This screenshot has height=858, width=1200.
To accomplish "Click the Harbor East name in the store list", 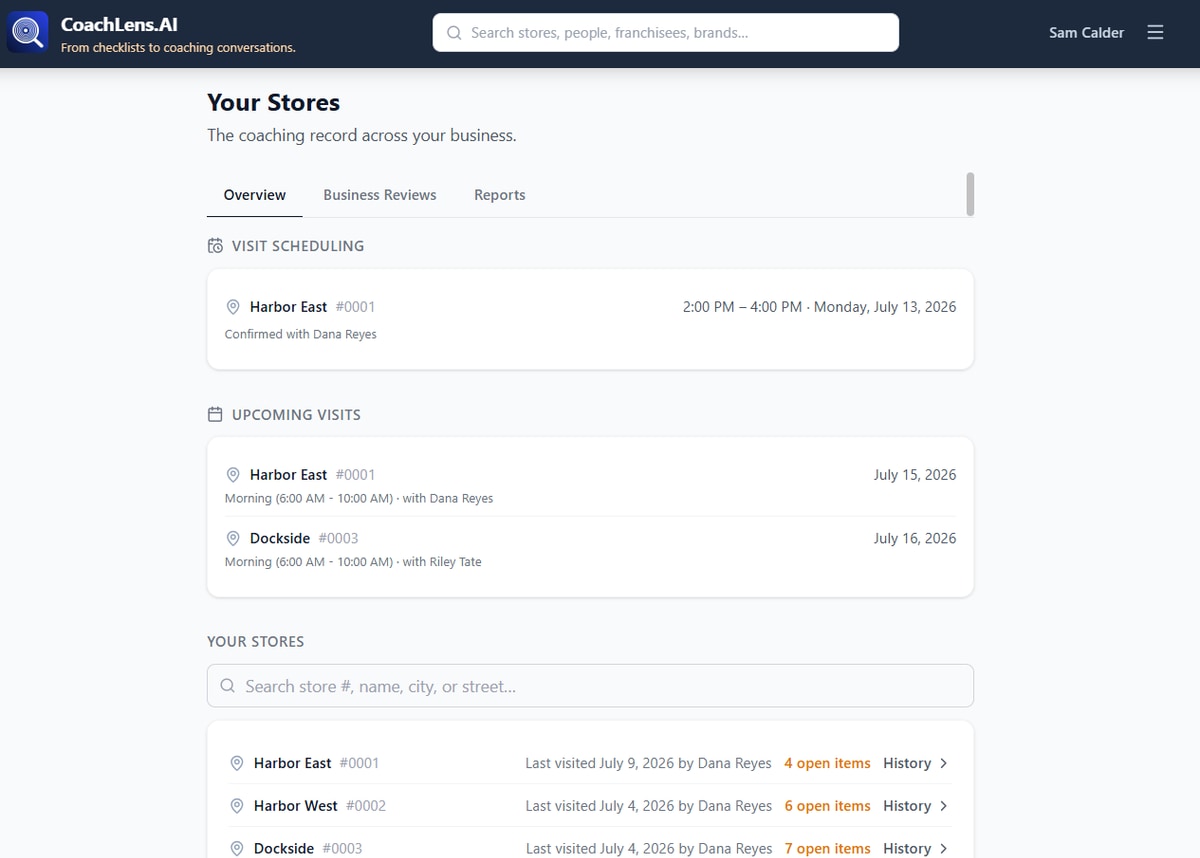I will [292, 763].
